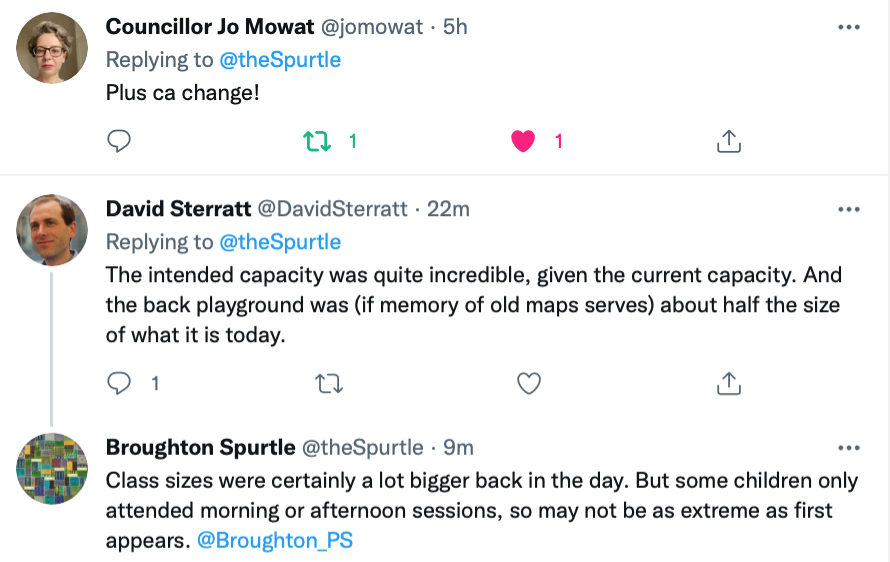The width and height of the screenshot is (890, 562).
Task: Open David Sterratt display name
Action: pyautogui.click(x=178, y=209)
